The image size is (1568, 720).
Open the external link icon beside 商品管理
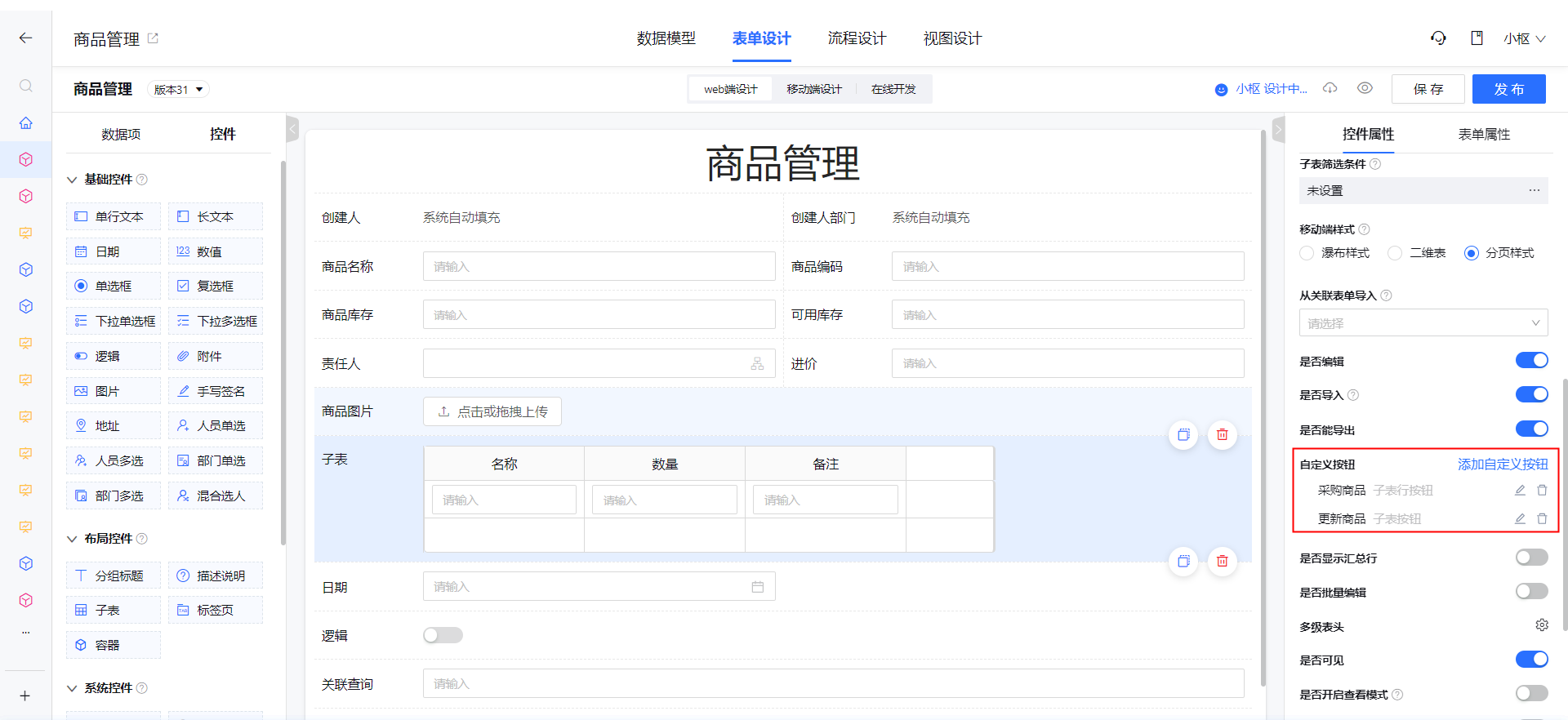(153, 38)
